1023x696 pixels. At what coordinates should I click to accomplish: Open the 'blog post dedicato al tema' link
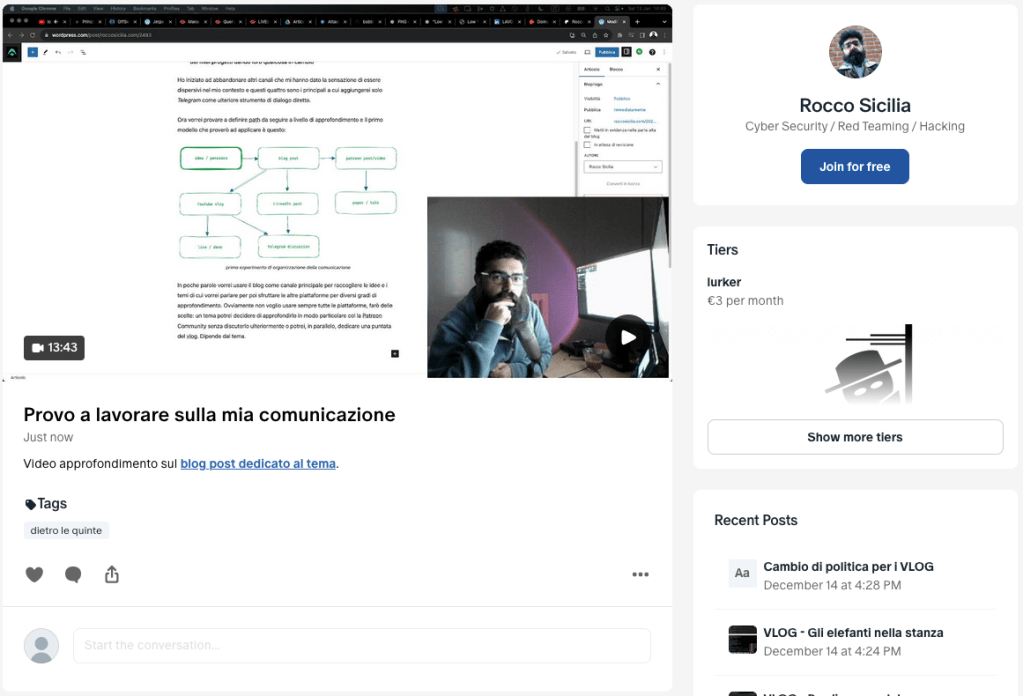(x=258, y=464)
